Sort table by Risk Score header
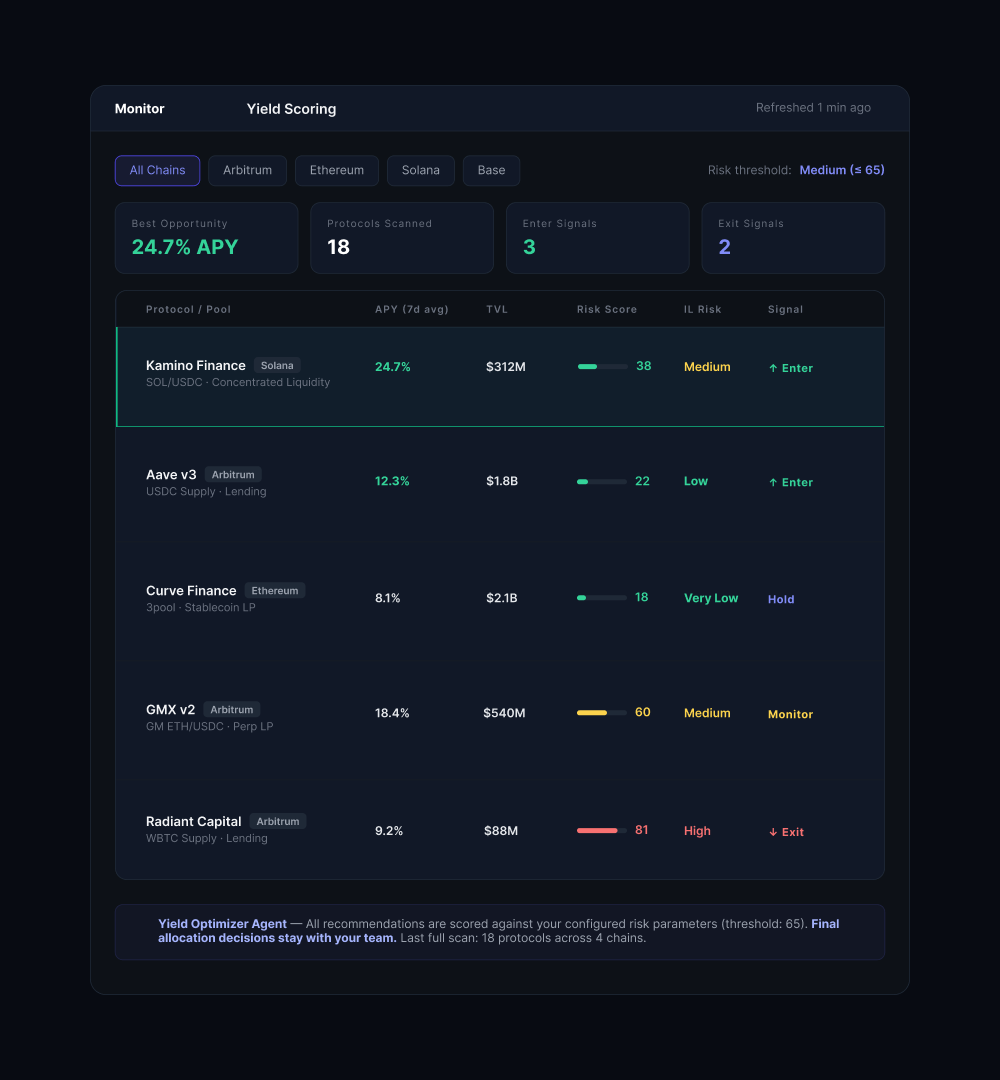Image resolution: width=1000 pixels, height=1080 pixels. click(606, 310)
